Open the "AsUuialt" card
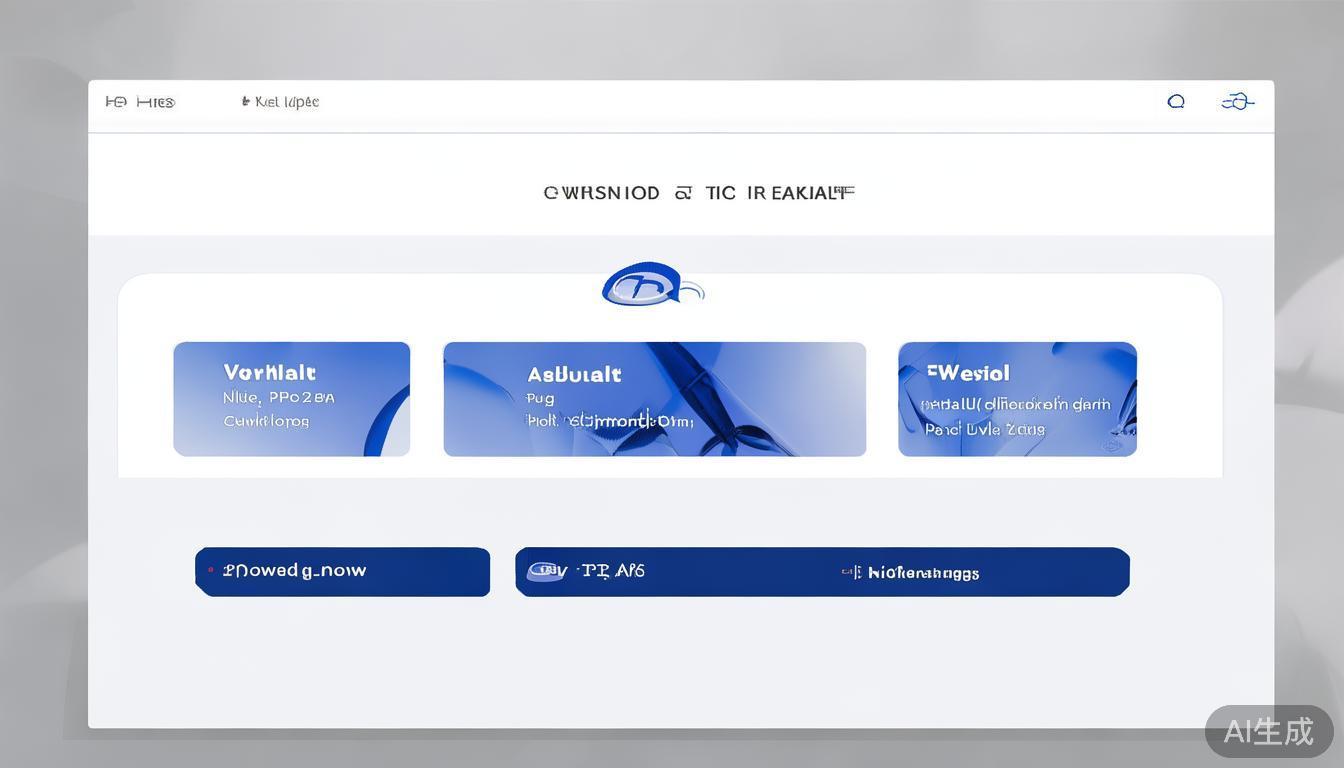 (654, 399)
